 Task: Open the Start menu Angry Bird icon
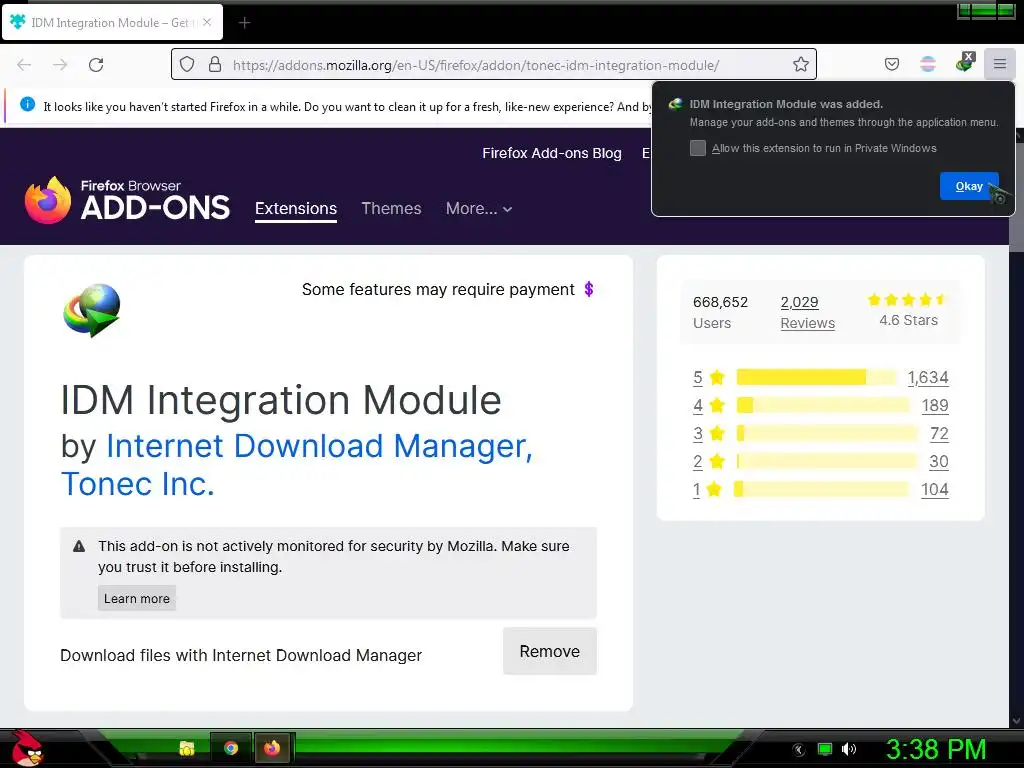tap(27, 748)
